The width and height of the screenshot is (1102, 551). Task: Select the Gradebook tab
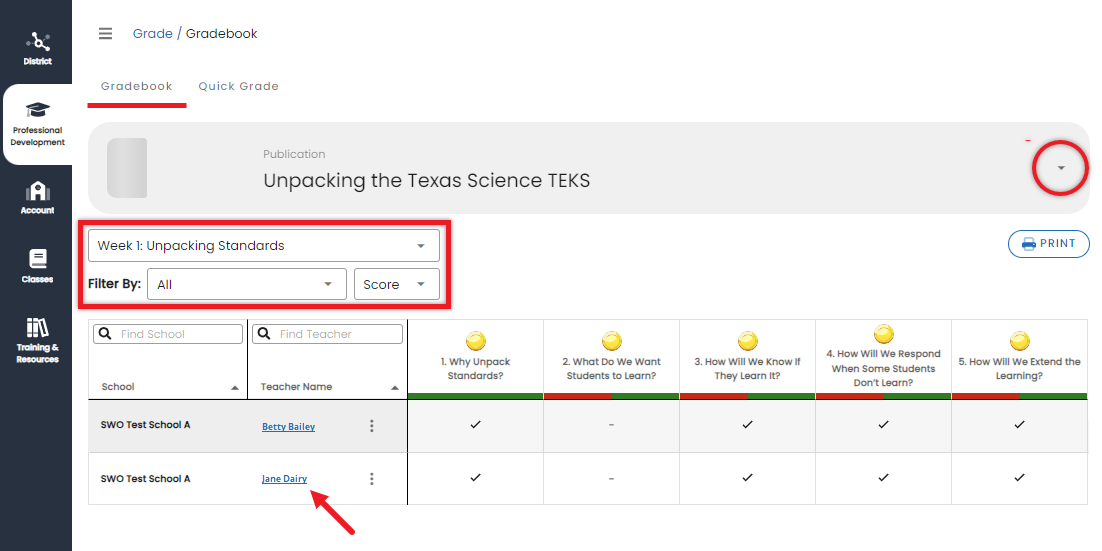point(136,86)
